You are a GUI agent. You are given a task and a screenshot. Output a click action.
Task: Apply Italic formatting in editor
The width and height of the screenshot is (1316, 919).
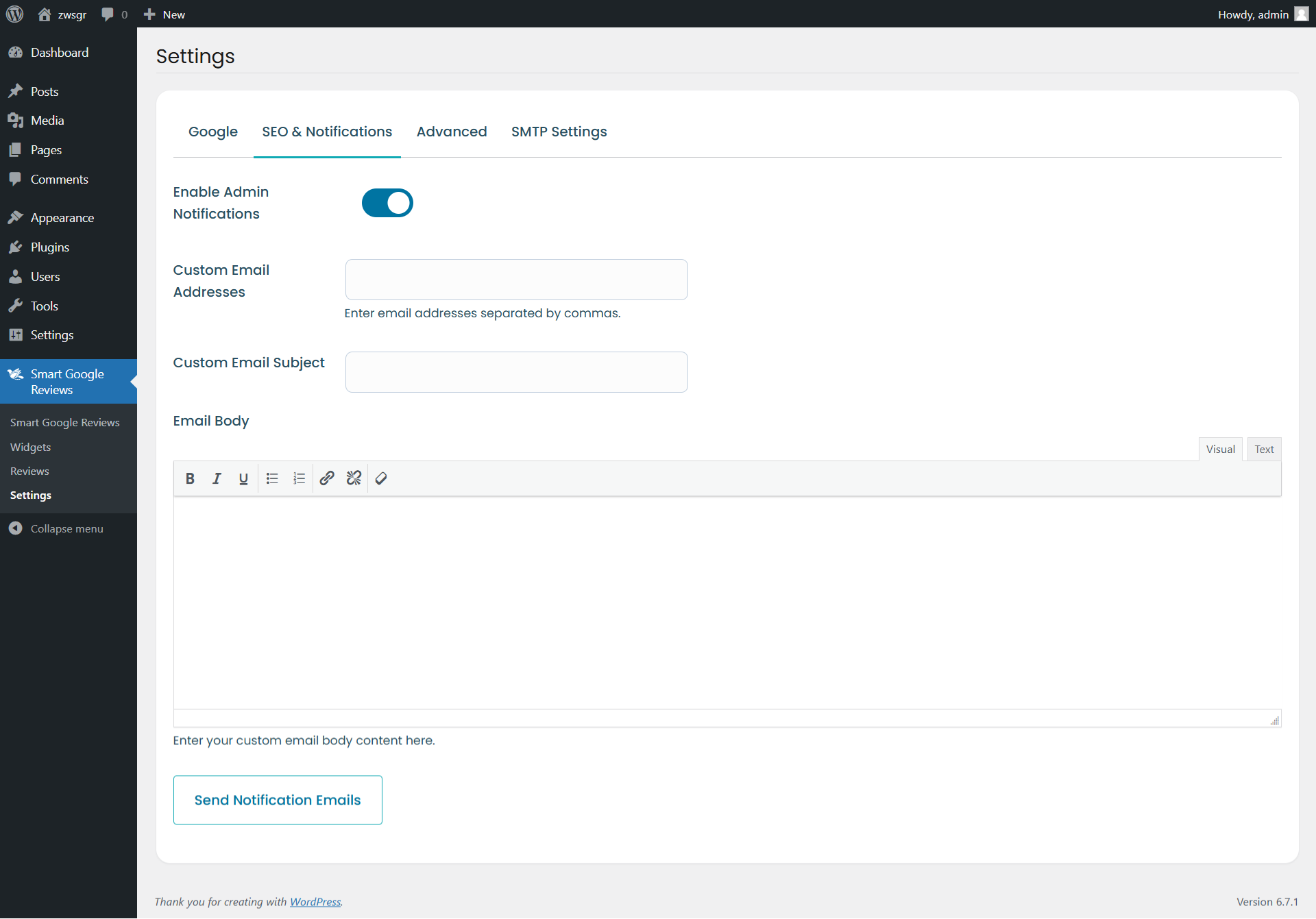click(217, 478)
